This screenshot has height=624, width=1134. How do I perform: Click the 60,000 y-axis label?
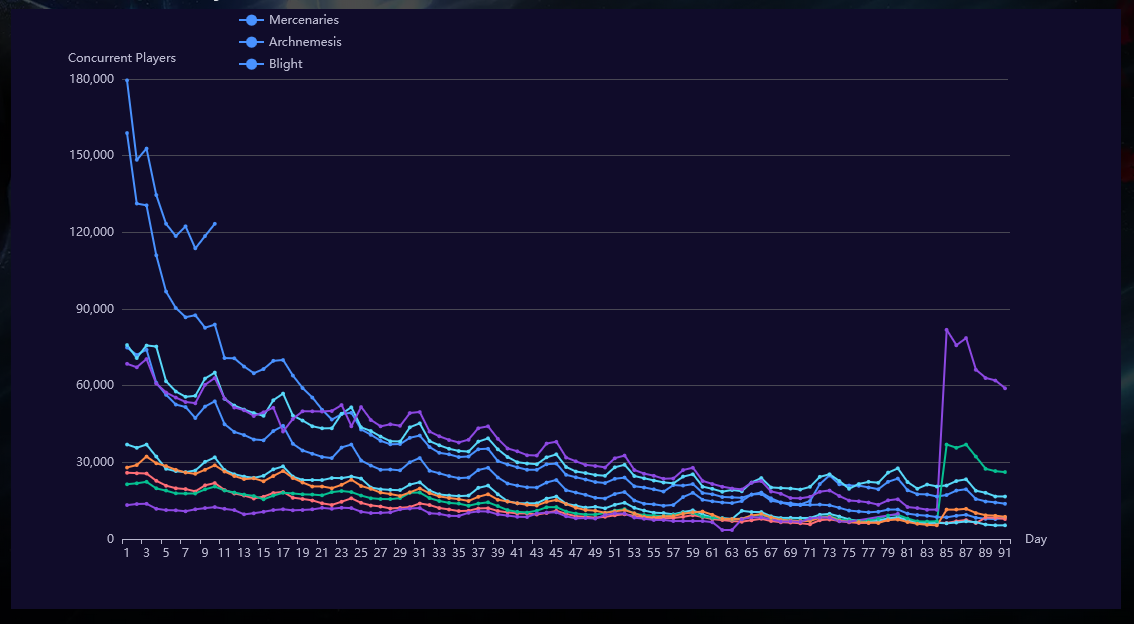point(95,385)
